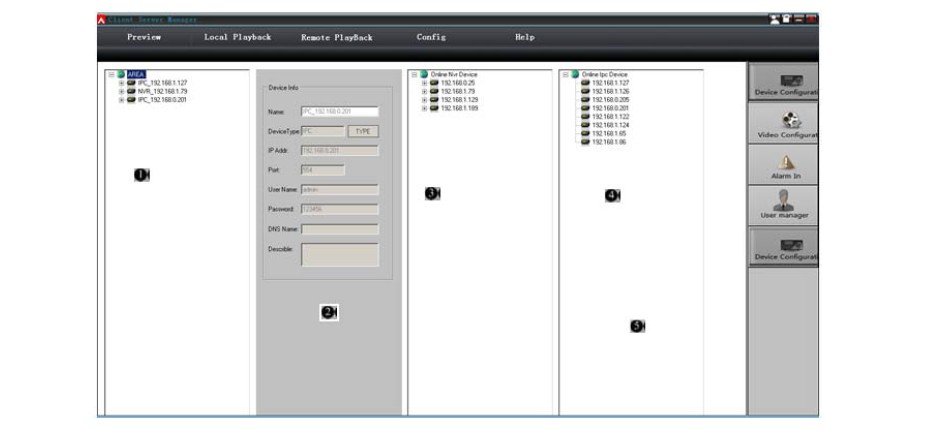Image resolution: width=943 pixels, height=432 pixels.
Task: Click device icon of 192.168.1.126 Ipc entry
Action: pos(586,91)
